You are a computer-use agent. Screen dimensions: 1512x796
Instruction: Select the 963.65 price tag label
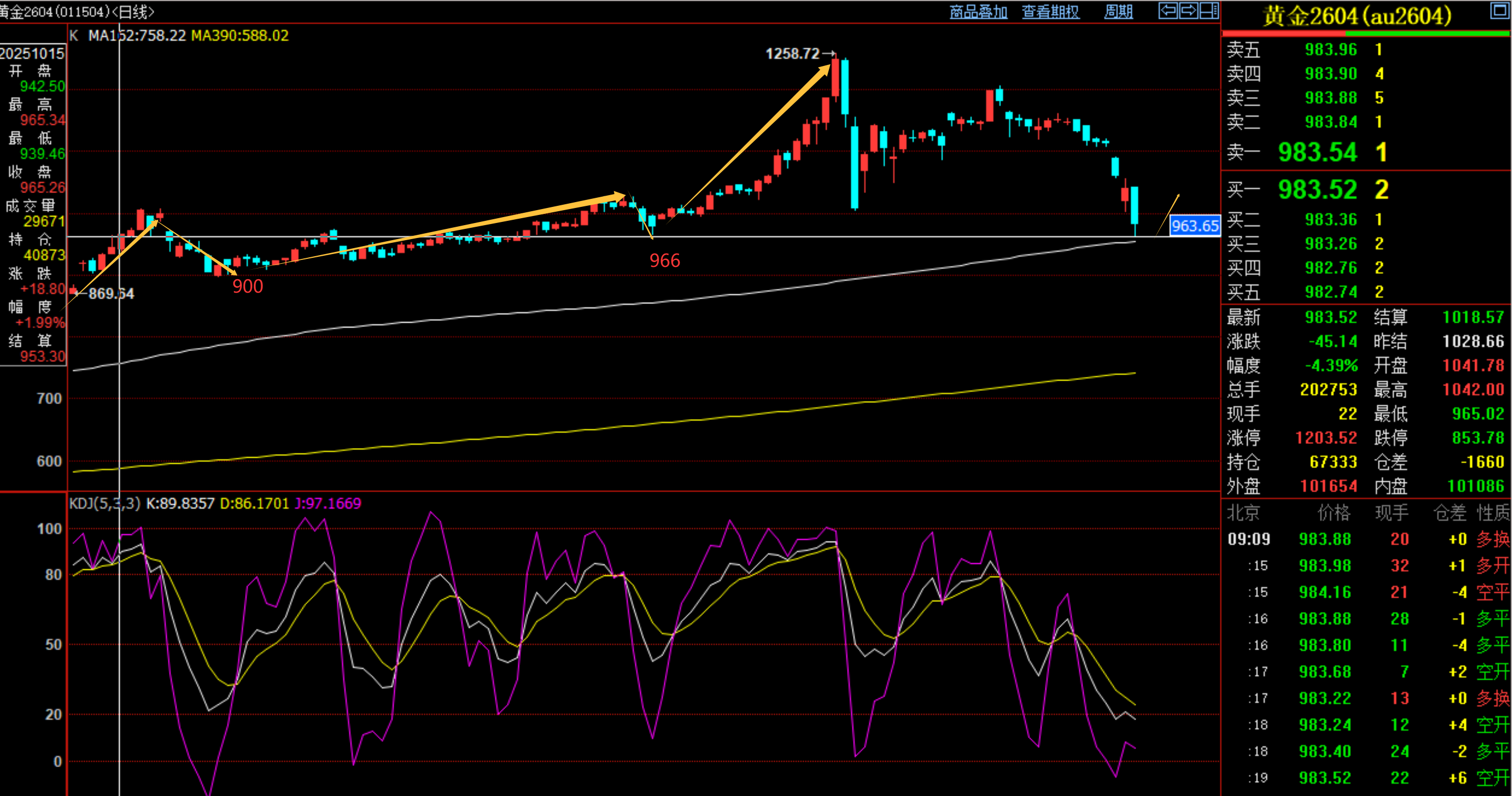[x=1195, y=226]
